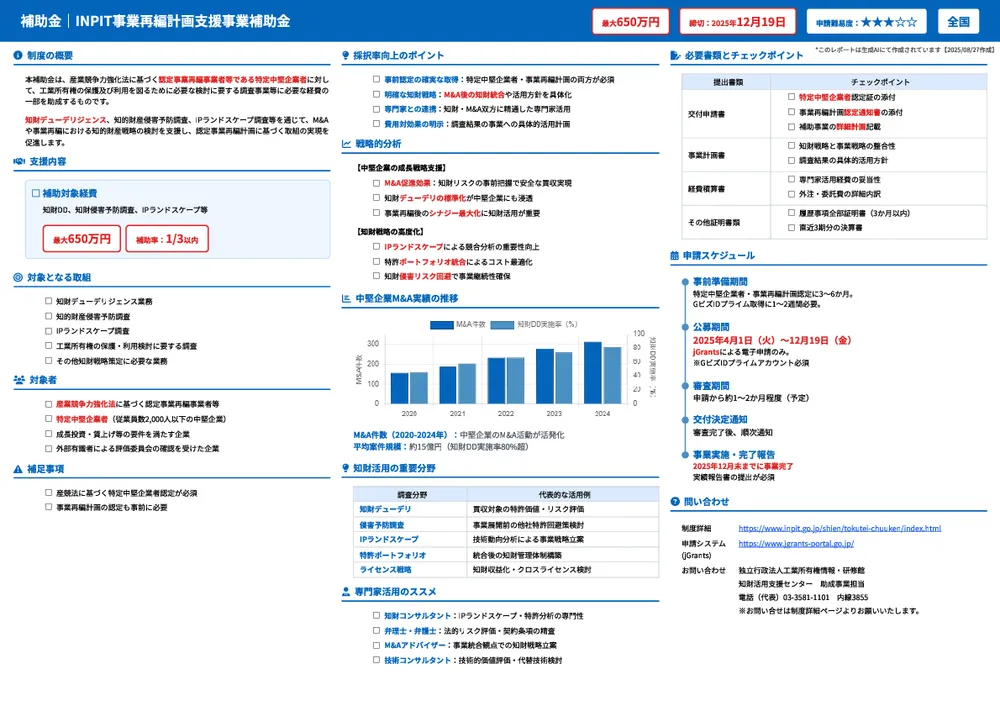Click the 交付申請書 row label
The width and height of the screenshot is (1000, 706).
click(706, 114)
